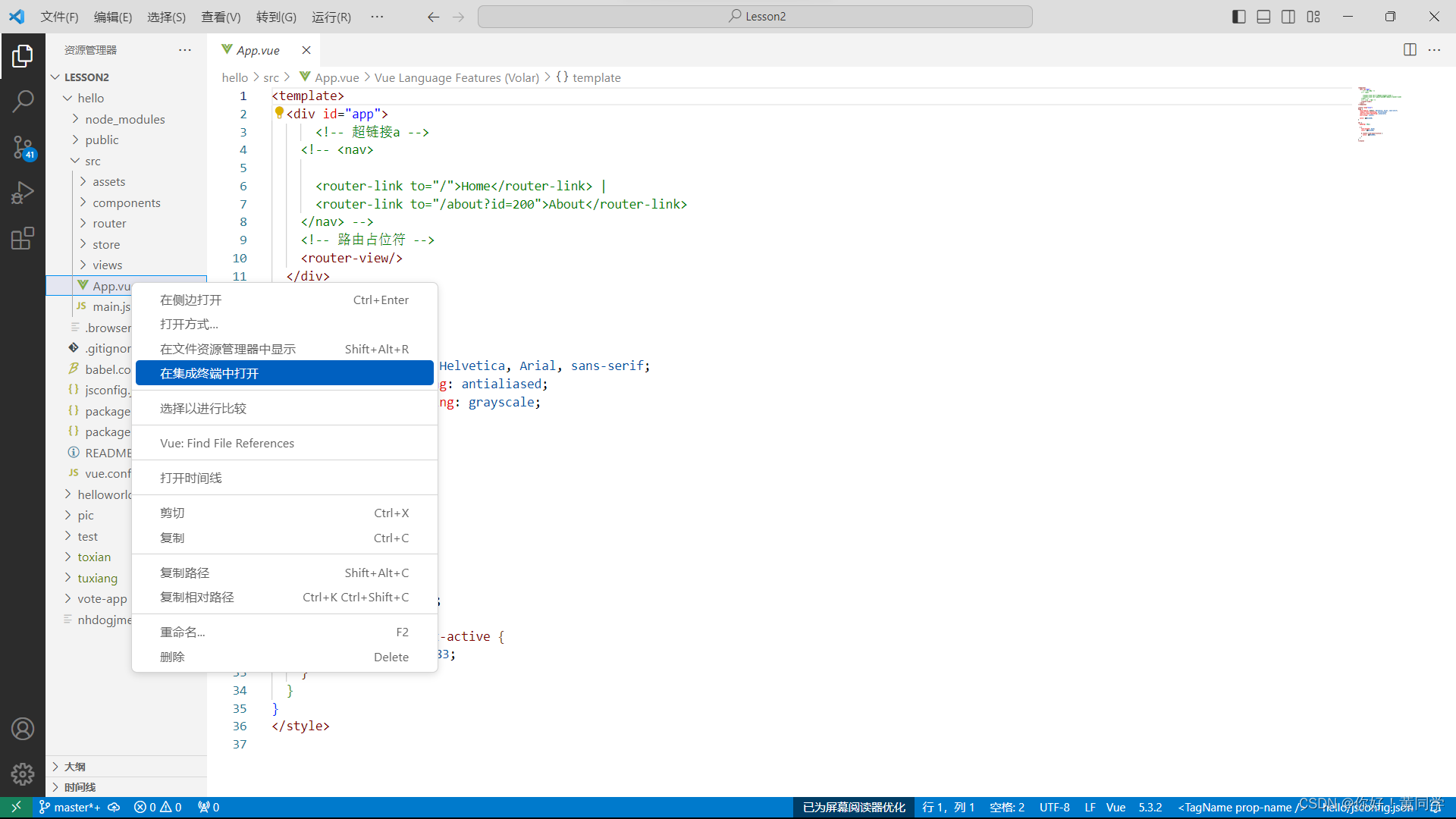Click the Split Editor icon top-right
This screenshot has width=1456, height=819.
click(x=1410, y=48)
